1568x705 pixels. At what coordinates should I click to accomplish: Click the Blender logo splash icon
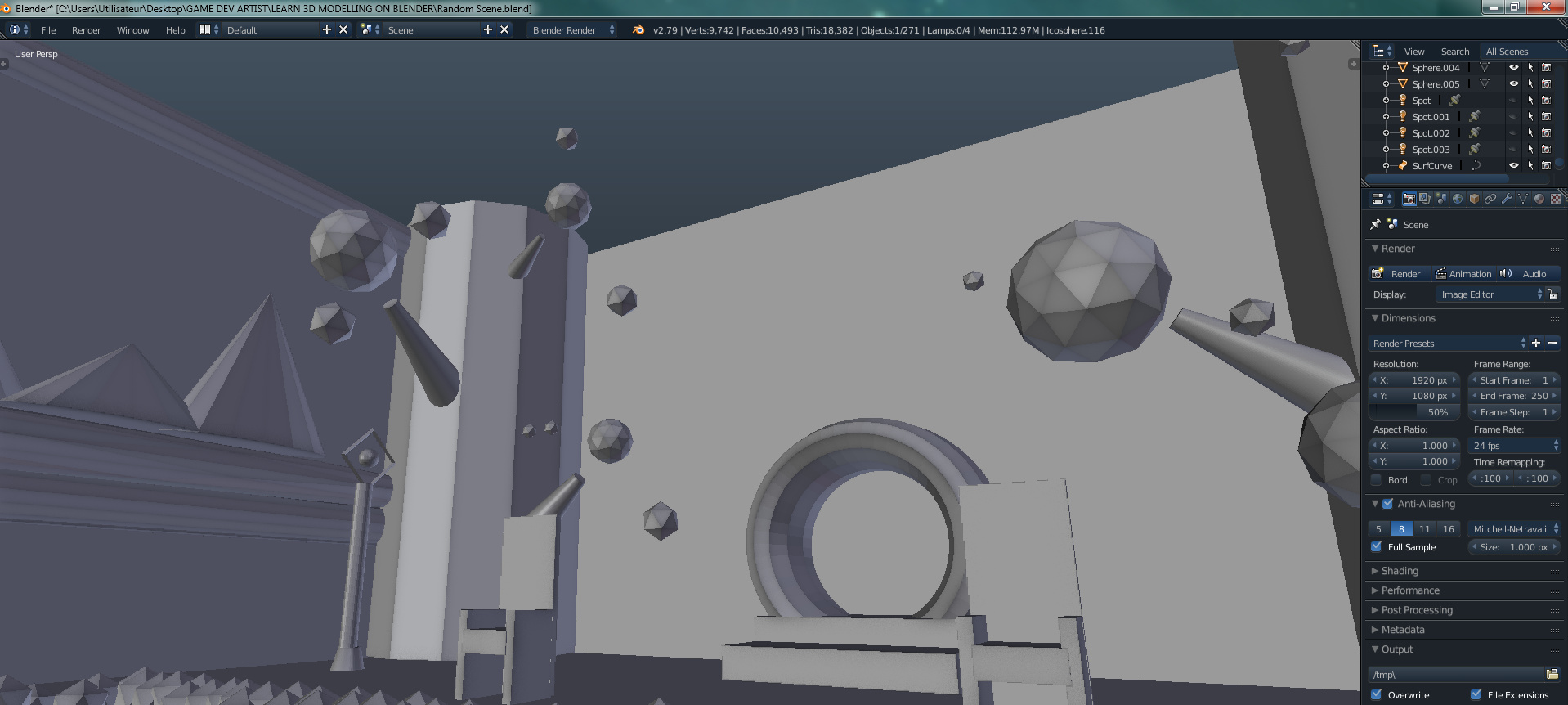click(638, 29)
